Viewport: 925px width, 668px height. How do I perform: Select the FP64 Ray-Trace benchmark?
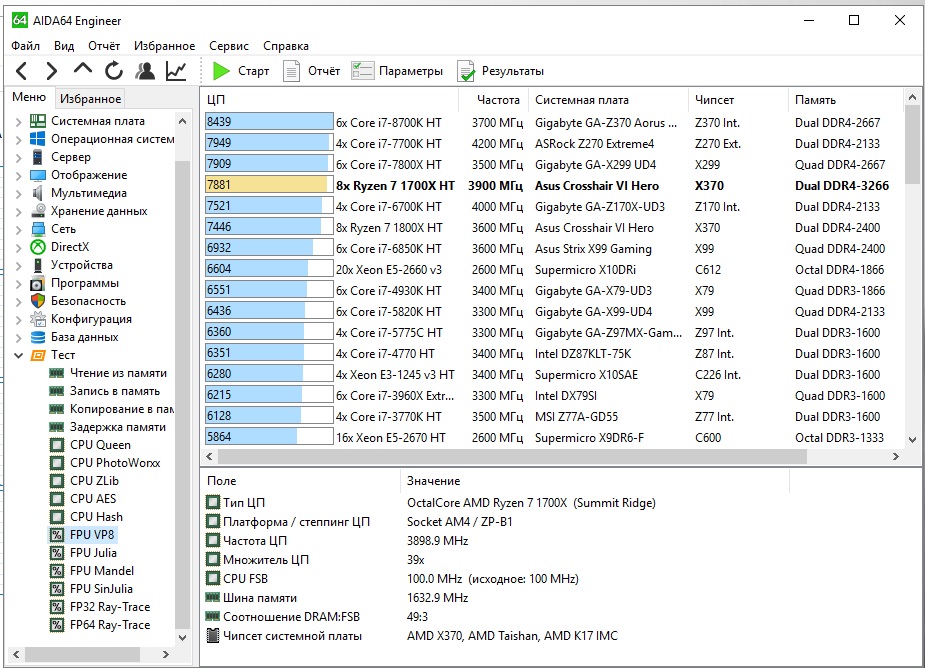110,625
